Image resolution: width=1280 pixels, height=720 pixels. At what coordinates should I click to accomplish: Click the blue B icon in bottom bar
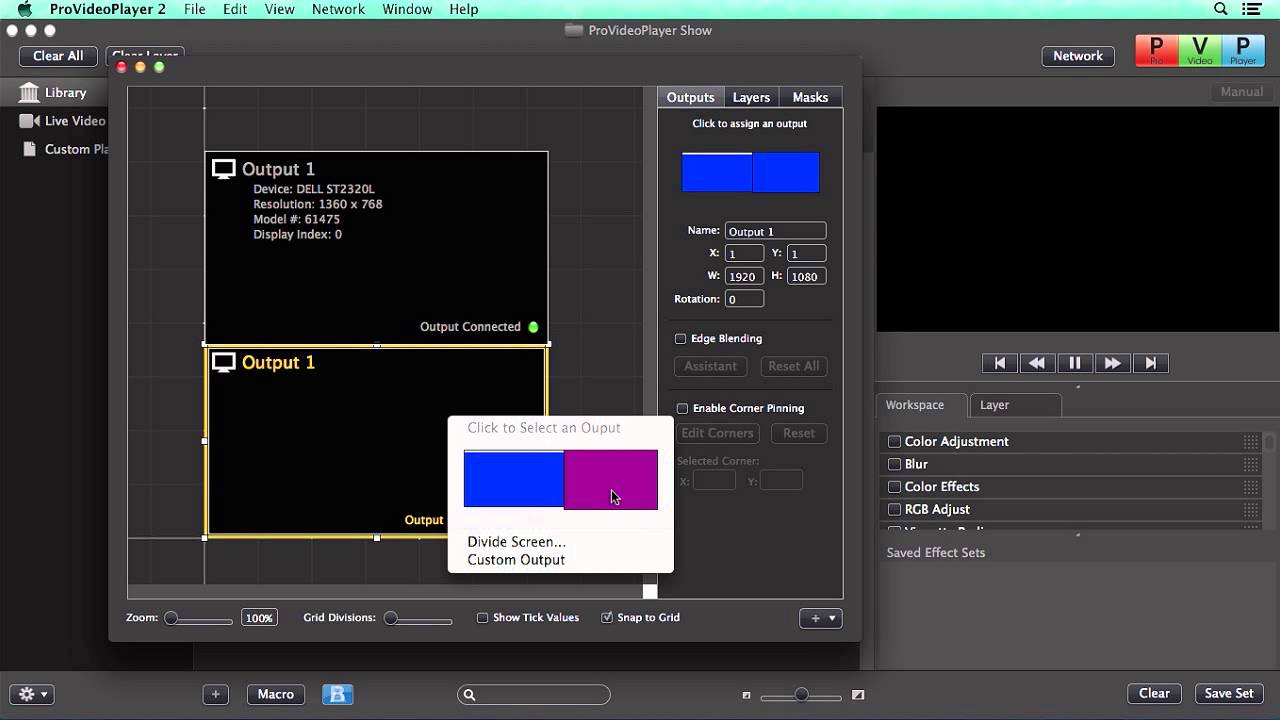[x=338, y=694]
